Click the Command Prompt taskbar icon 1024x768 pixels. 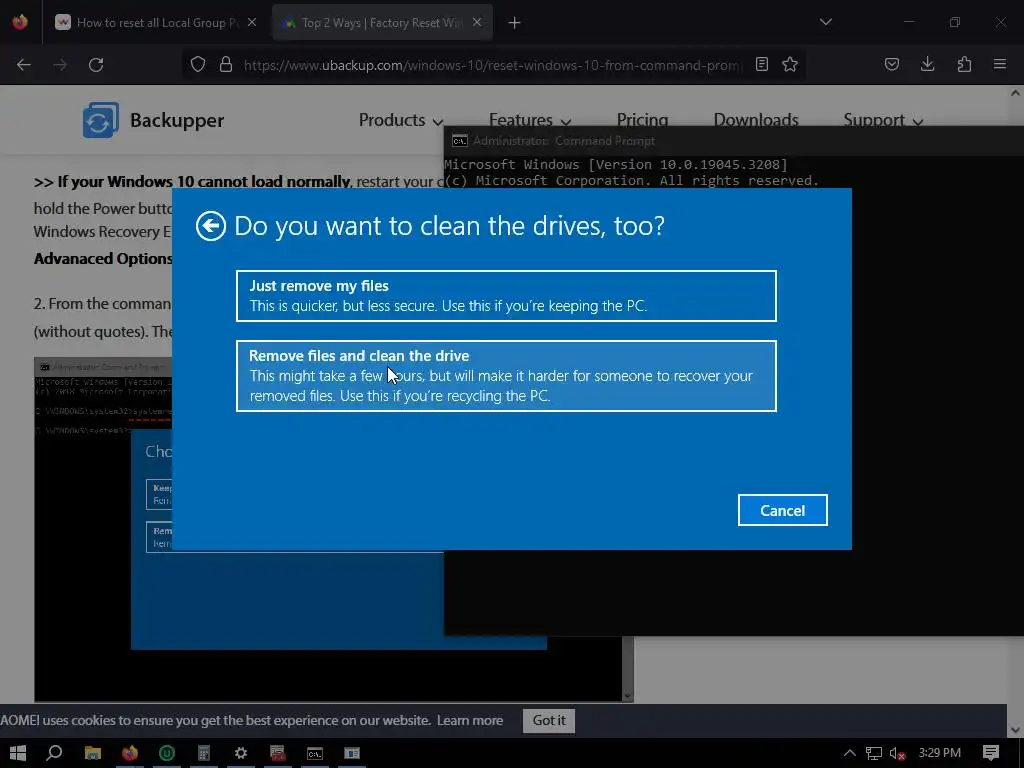pos(315,753)
